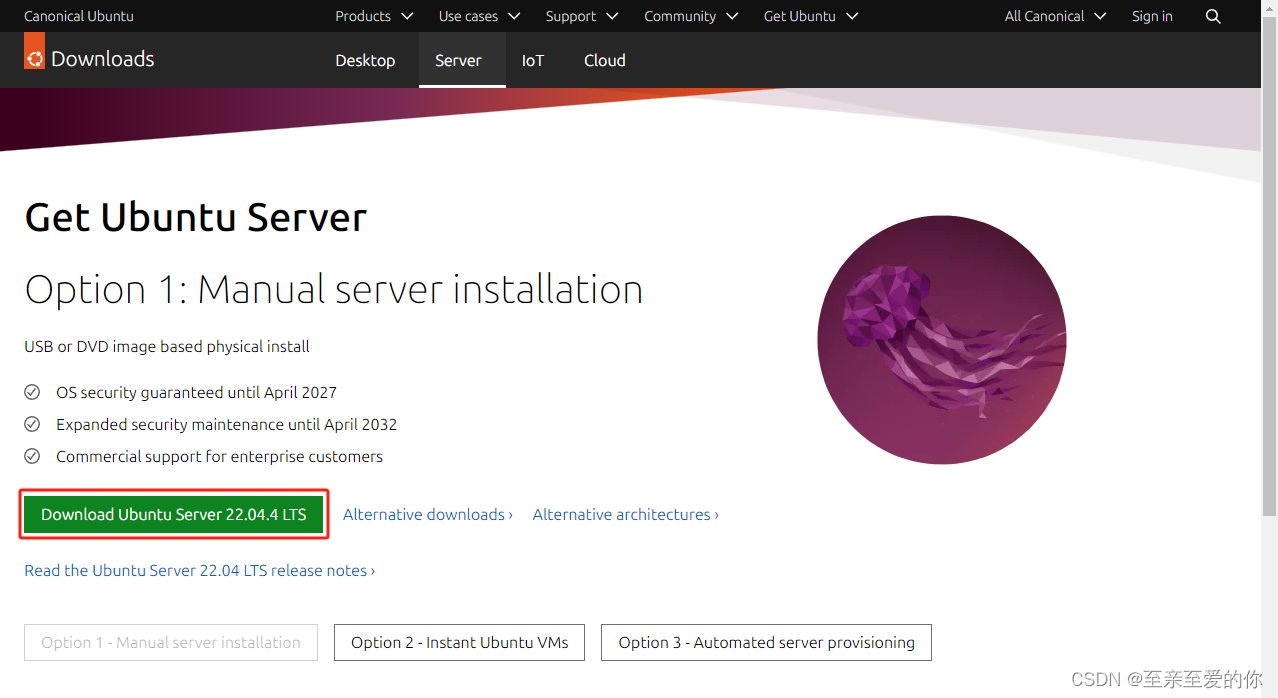Select Option 3 - Automated server provisioning
Screen dimensions: 1278x698
[x=766, y=643]
